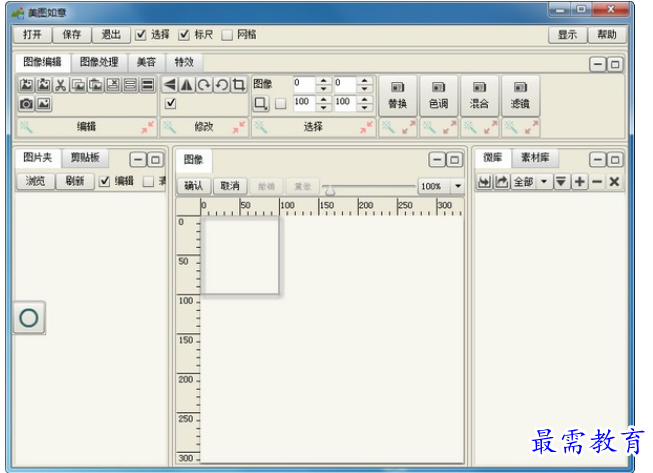The image size is (653, 473).
Task: Tick the cut-off checkbox right of 编辑
Action: click(x=148, y=181)
